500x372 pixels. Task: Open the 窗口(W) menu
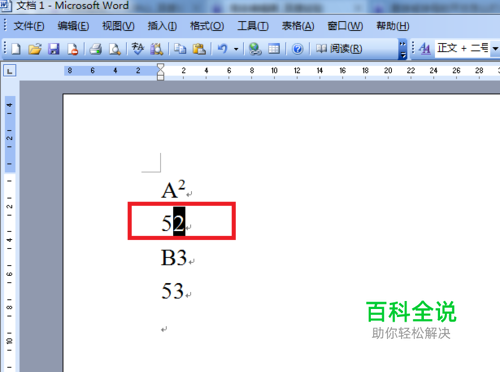[x=345, y=26]
